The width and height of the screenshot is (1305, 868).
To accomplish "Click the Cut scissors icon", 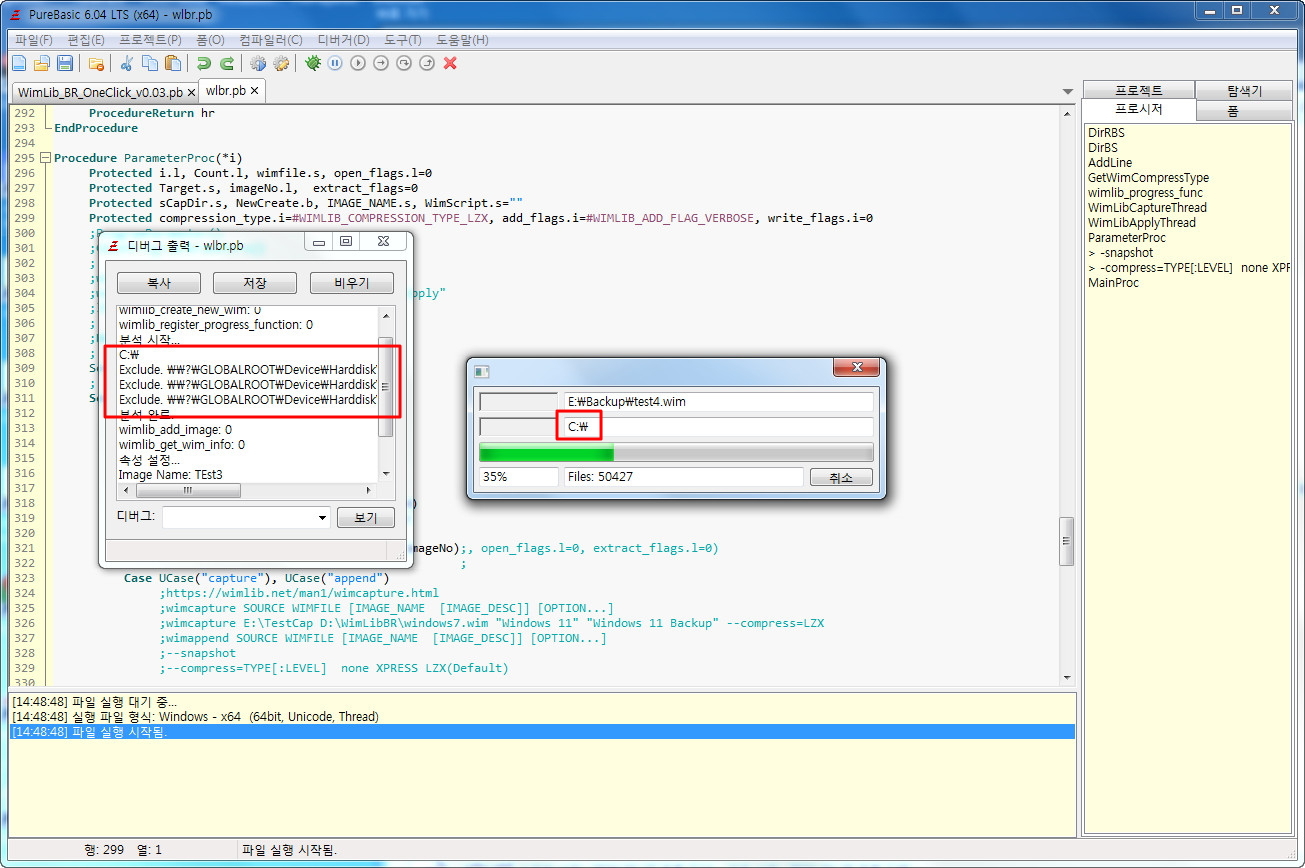I will 127,63.
